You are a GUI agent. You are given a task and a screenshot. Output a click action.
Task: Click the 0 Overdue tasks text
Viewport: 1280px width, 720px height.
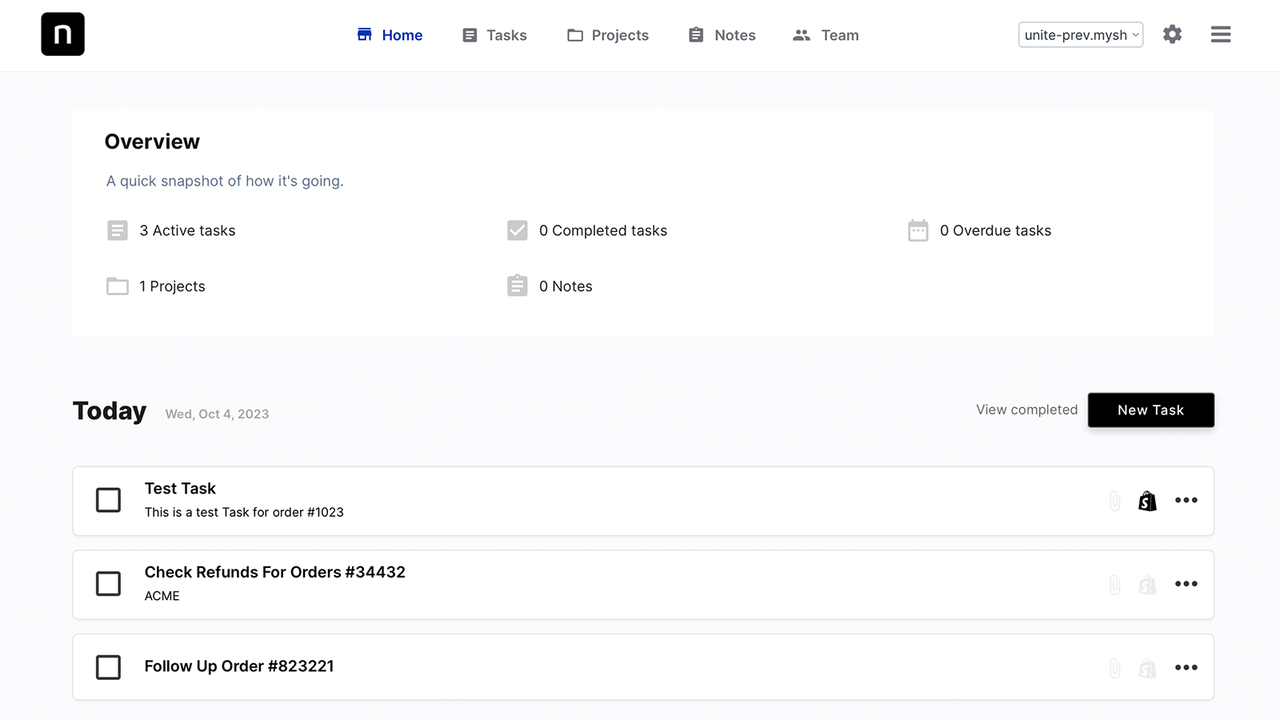point(996,231)
